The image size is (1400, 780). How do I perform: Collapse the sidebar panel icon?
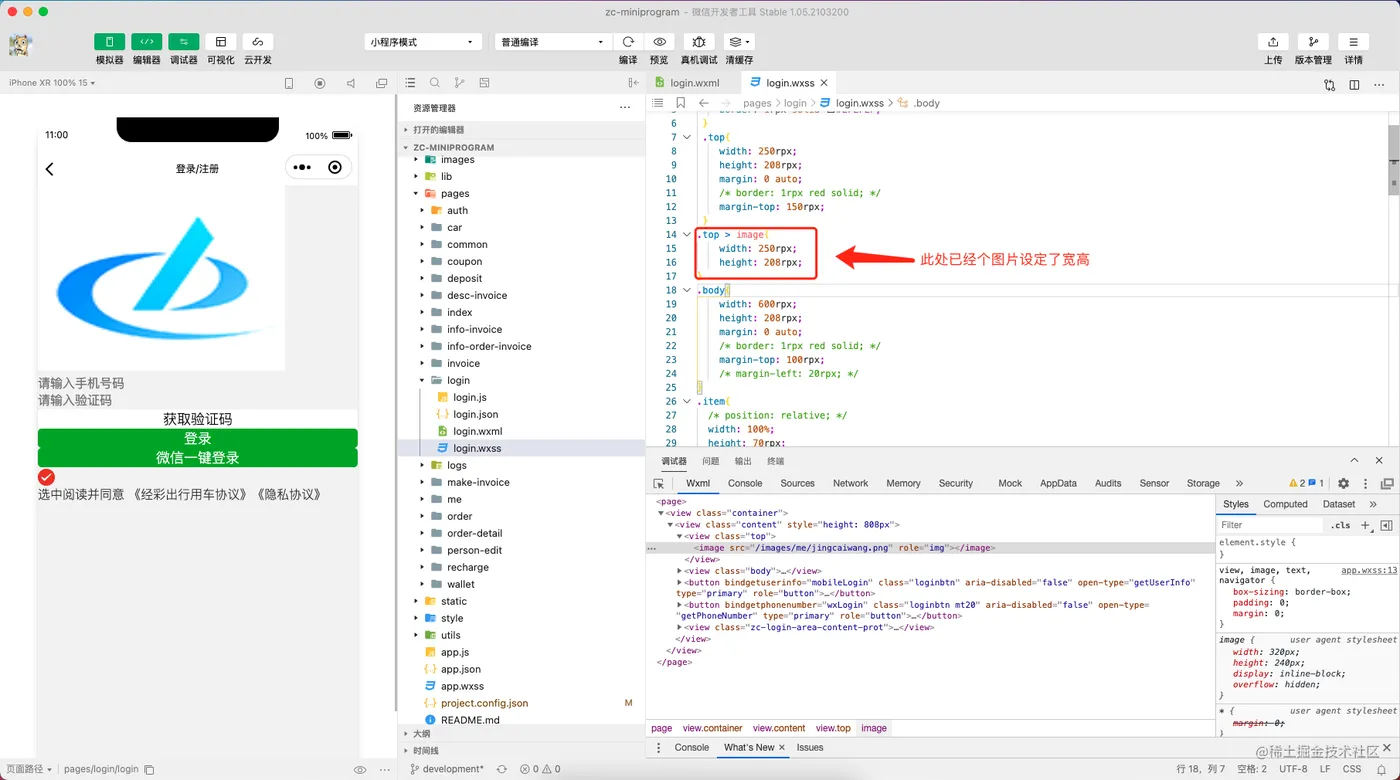point(633,83)
